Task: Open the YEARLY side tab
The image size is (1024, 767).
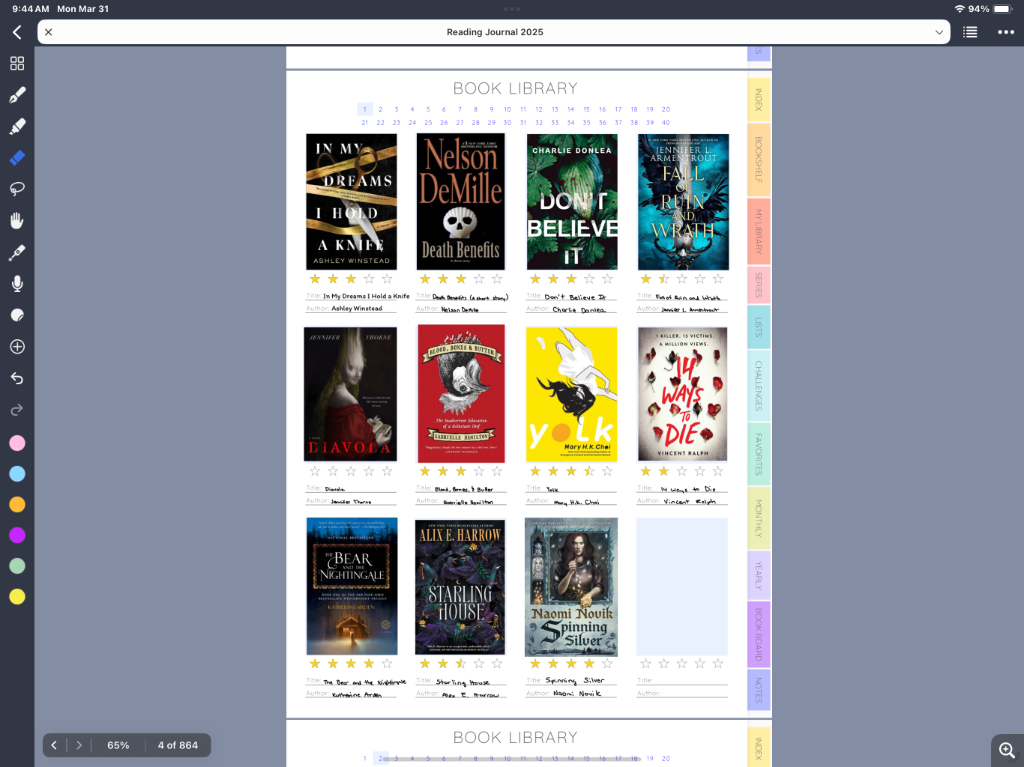Action: point(758,575)
